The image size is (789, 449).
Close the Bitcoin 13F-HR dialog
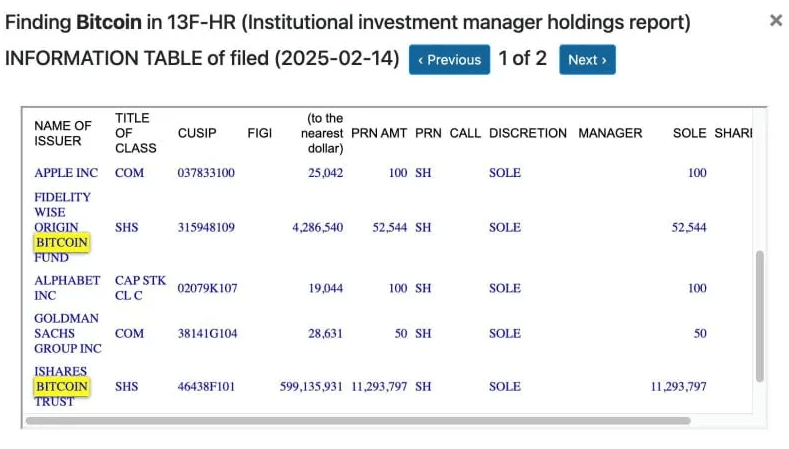click(x=775, y=20)
